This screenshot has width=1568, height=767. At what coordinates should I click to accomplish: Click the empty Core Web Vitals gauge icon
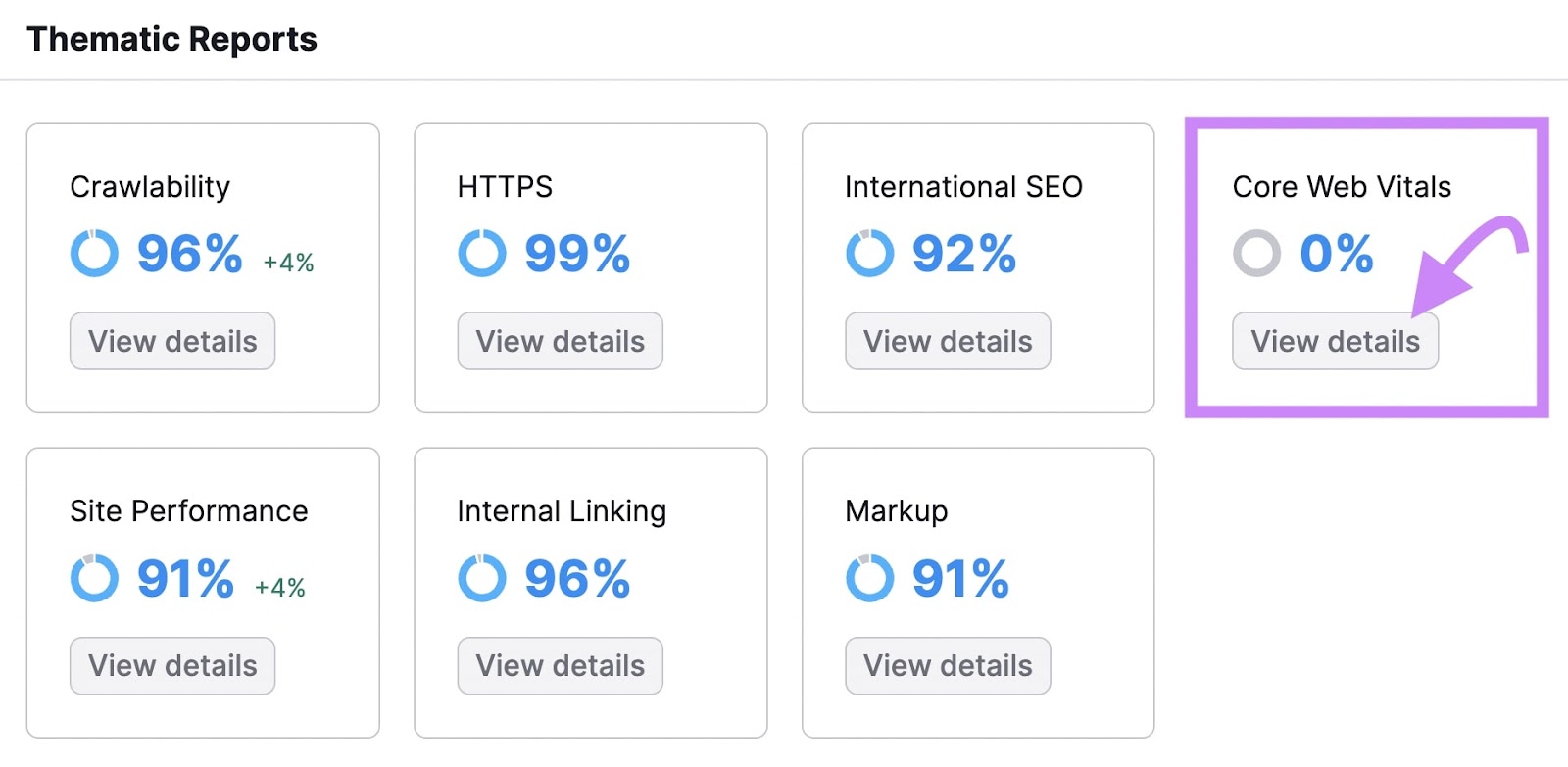point(1256,254)
